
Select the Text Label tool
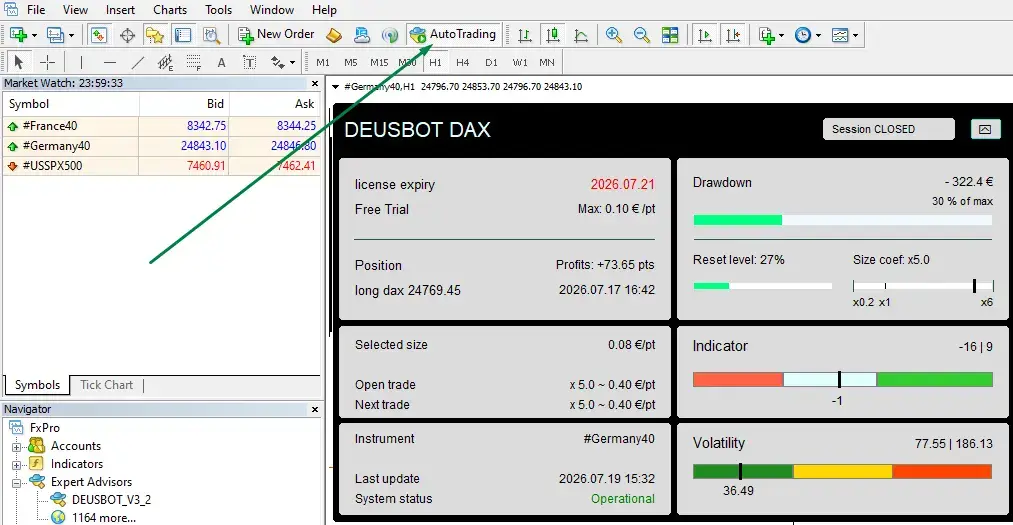(249, 62)
